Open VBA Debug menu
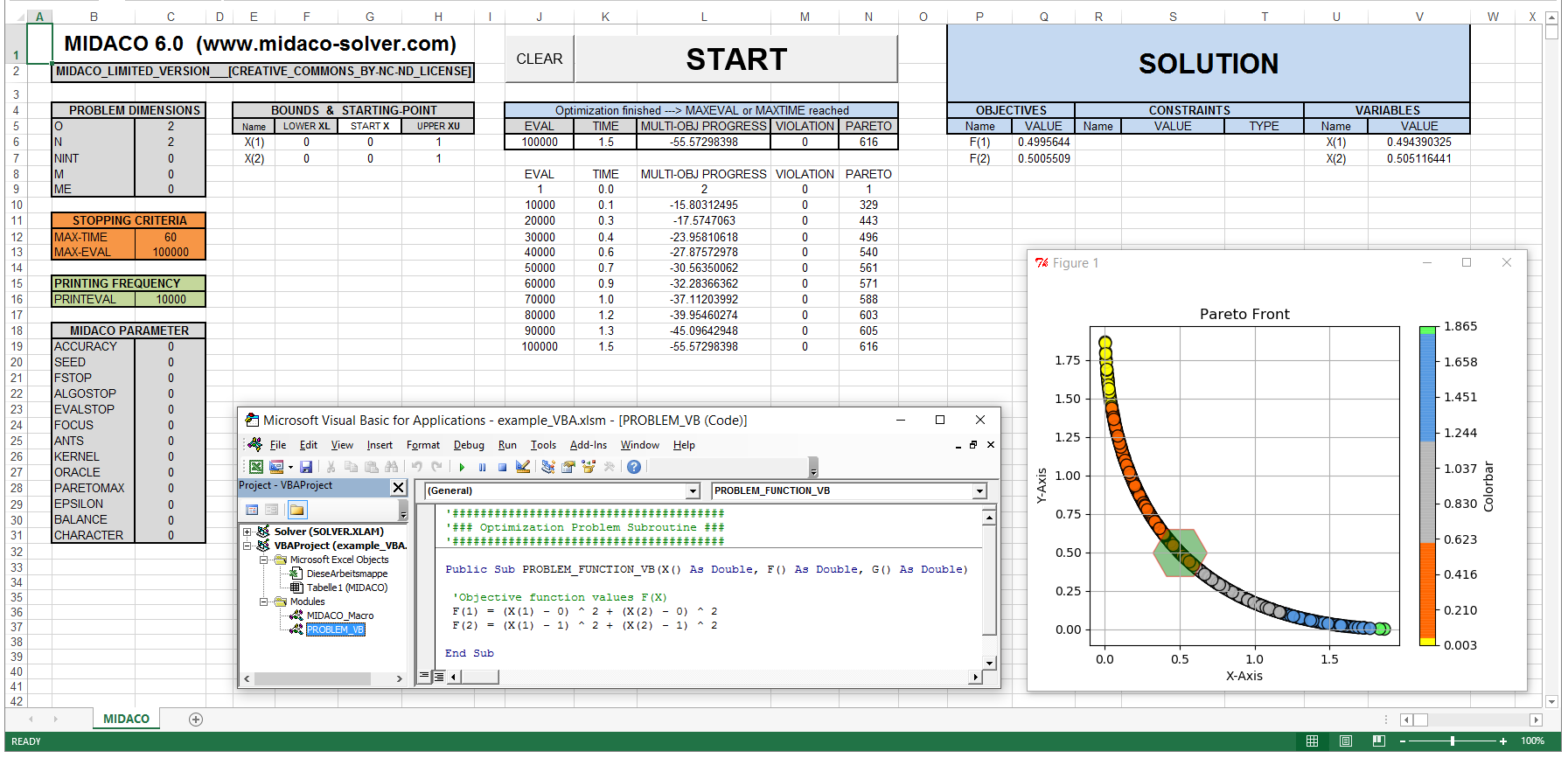Screen dimensions: 1568x758 pos(469,445)
